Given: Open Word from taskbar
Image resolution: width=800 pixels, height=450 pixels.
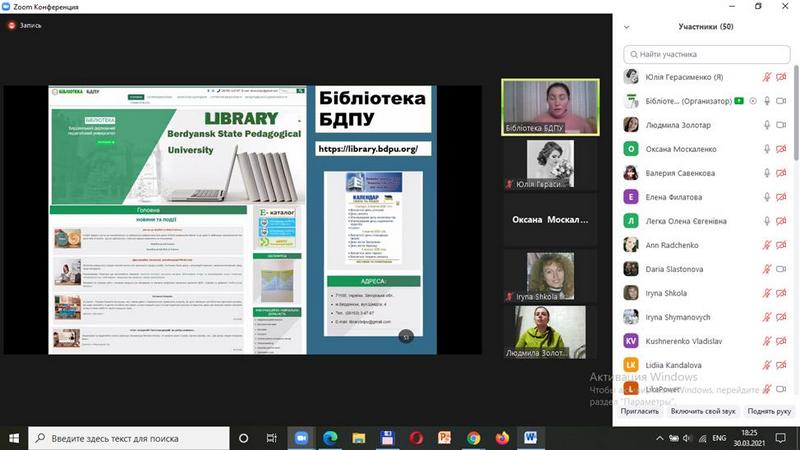Looking at the screenshot, I should click(x=531, y=438).
